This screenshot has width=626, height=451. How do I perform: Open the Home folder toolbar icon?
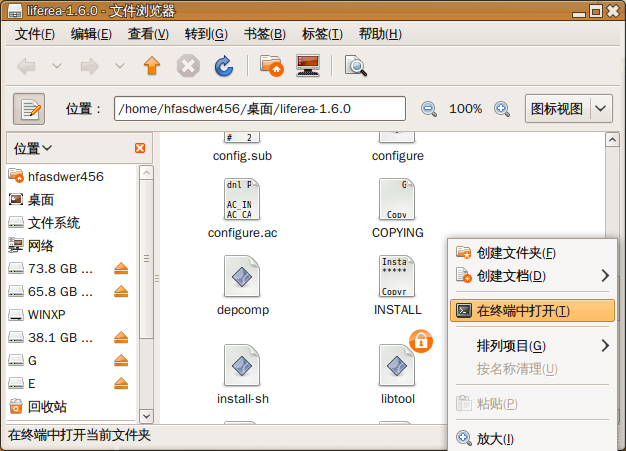(271, 65)
